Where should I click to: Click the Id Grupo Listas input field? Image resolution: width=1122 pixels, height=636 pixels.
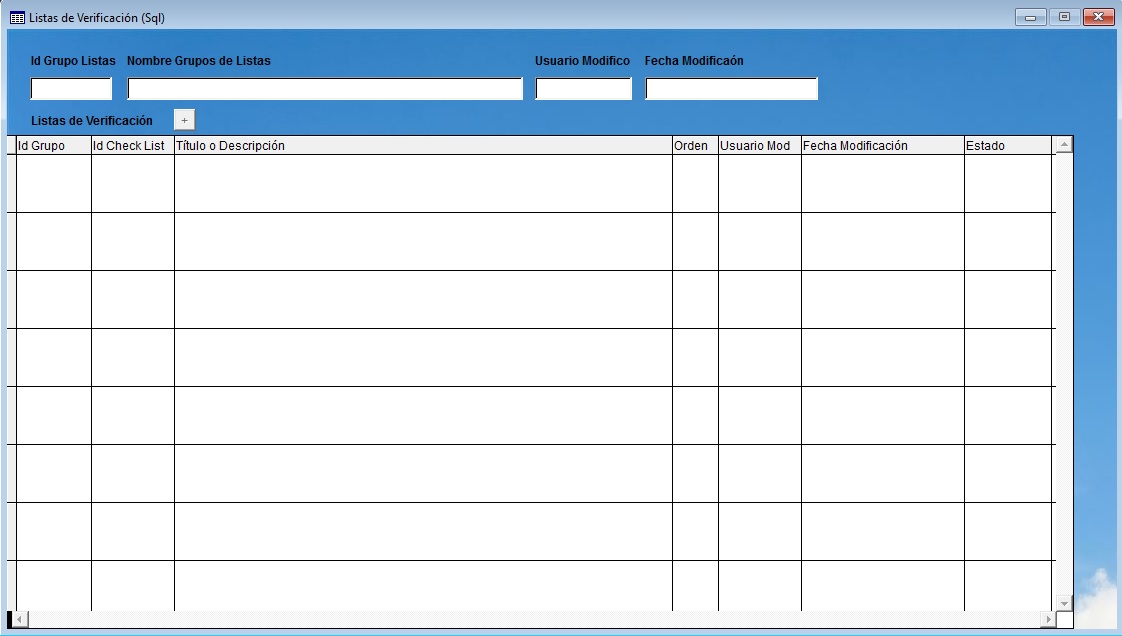[x=71, y=89]
